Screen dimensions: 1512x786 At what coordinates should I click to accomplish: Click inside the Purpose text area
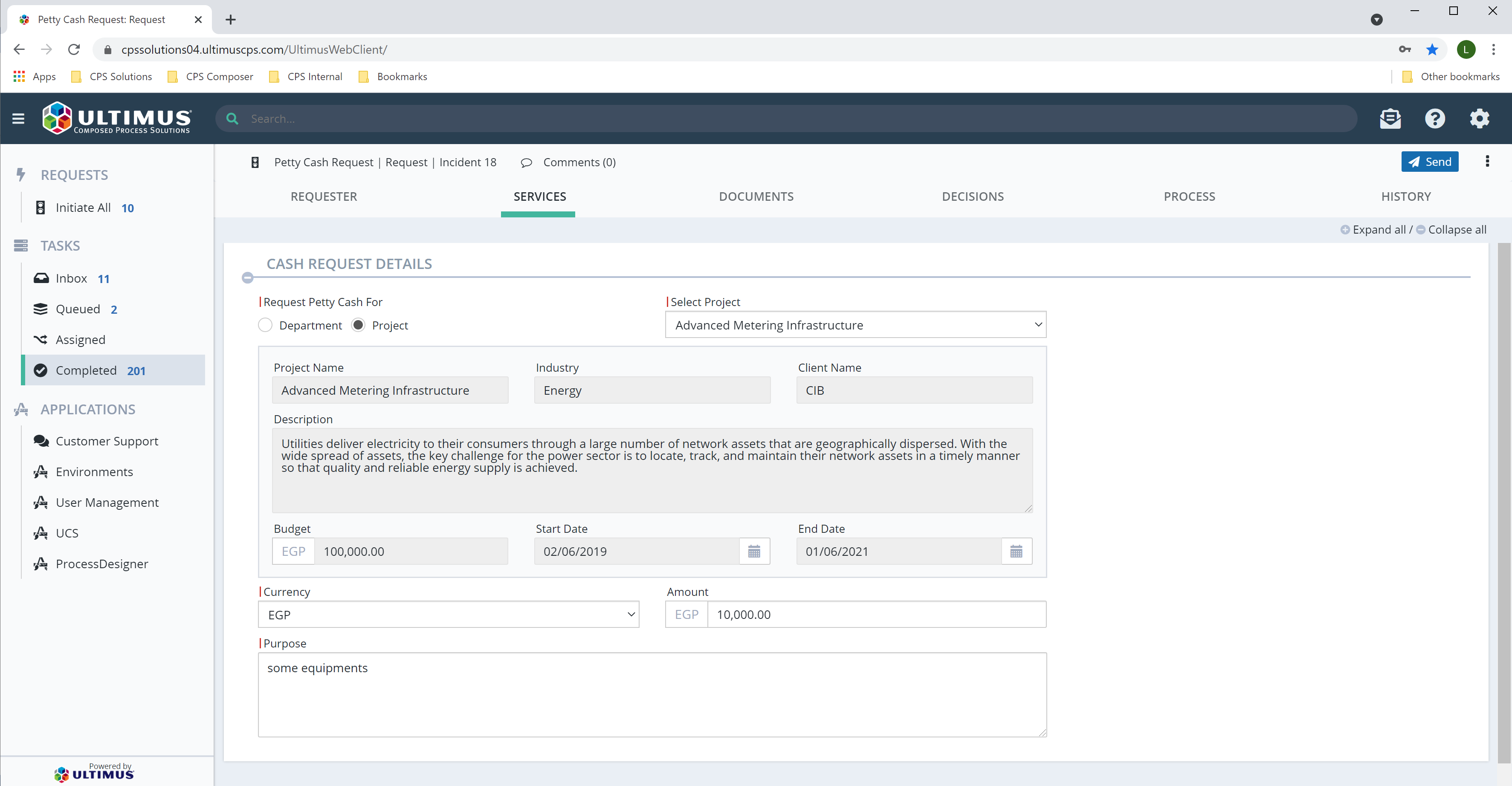[x=652, y=695]
